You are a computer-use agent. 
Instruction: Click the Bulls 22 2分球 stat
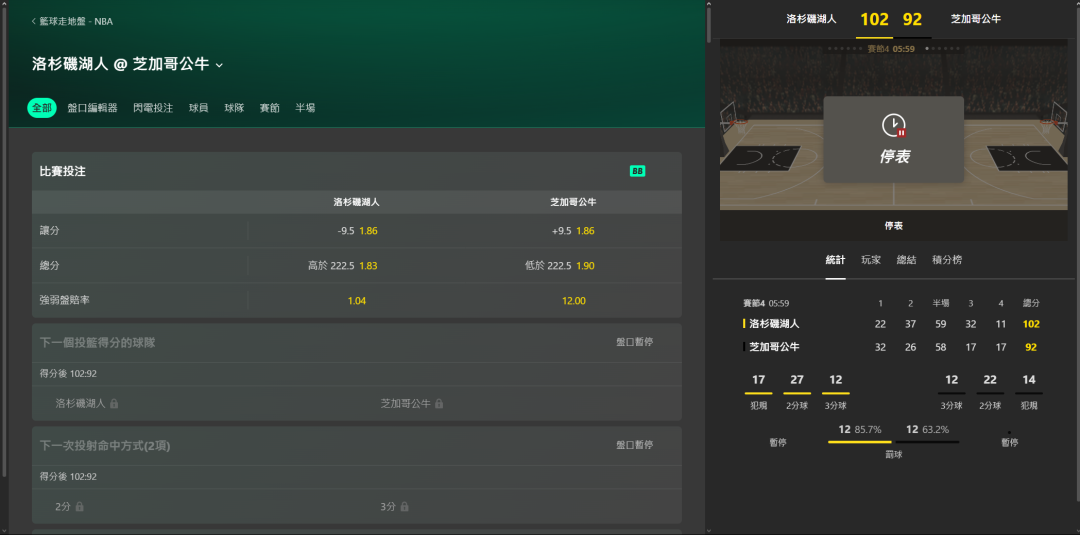click(990, 390)
